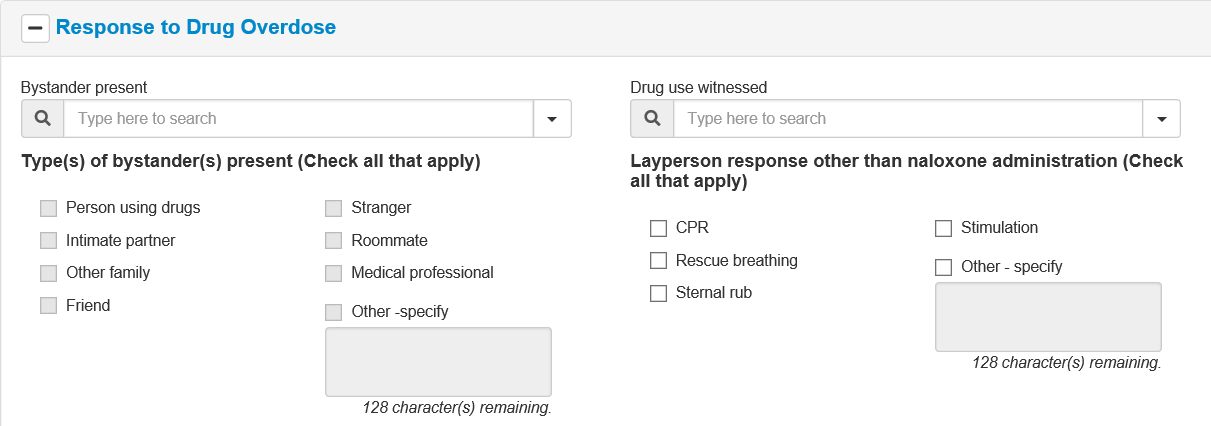Collapse the Response to Drug Overdose section
1211x426 pixels.
click(x=36, y=28)
